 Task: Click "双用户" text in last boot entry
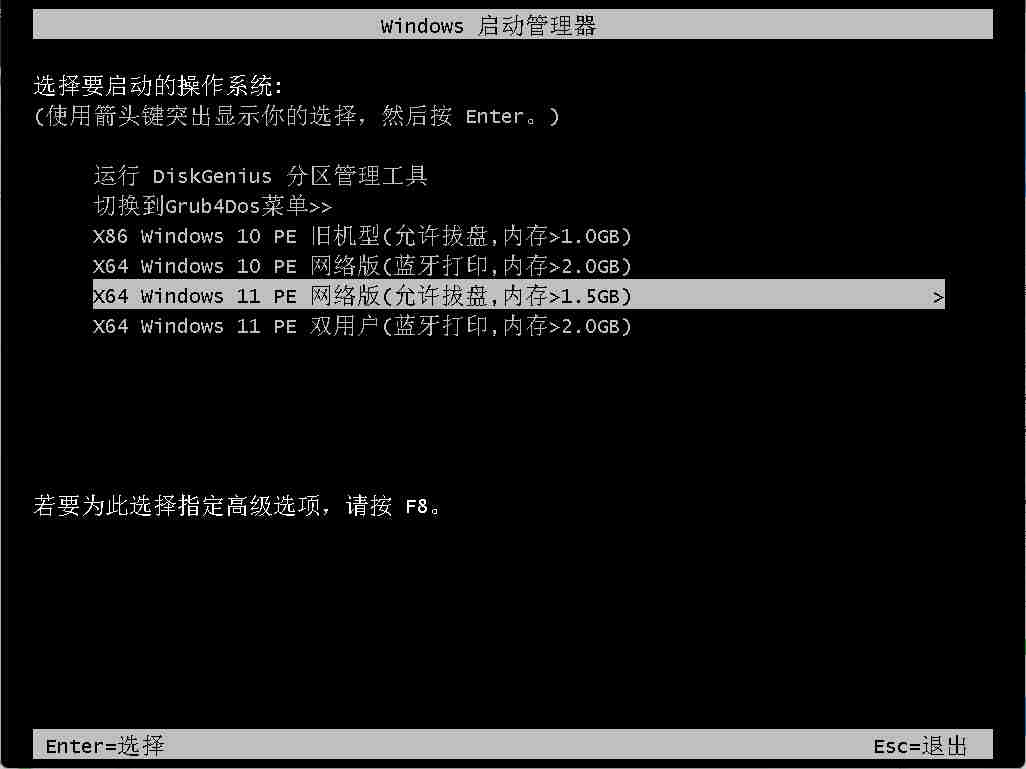tap(344, 325)
